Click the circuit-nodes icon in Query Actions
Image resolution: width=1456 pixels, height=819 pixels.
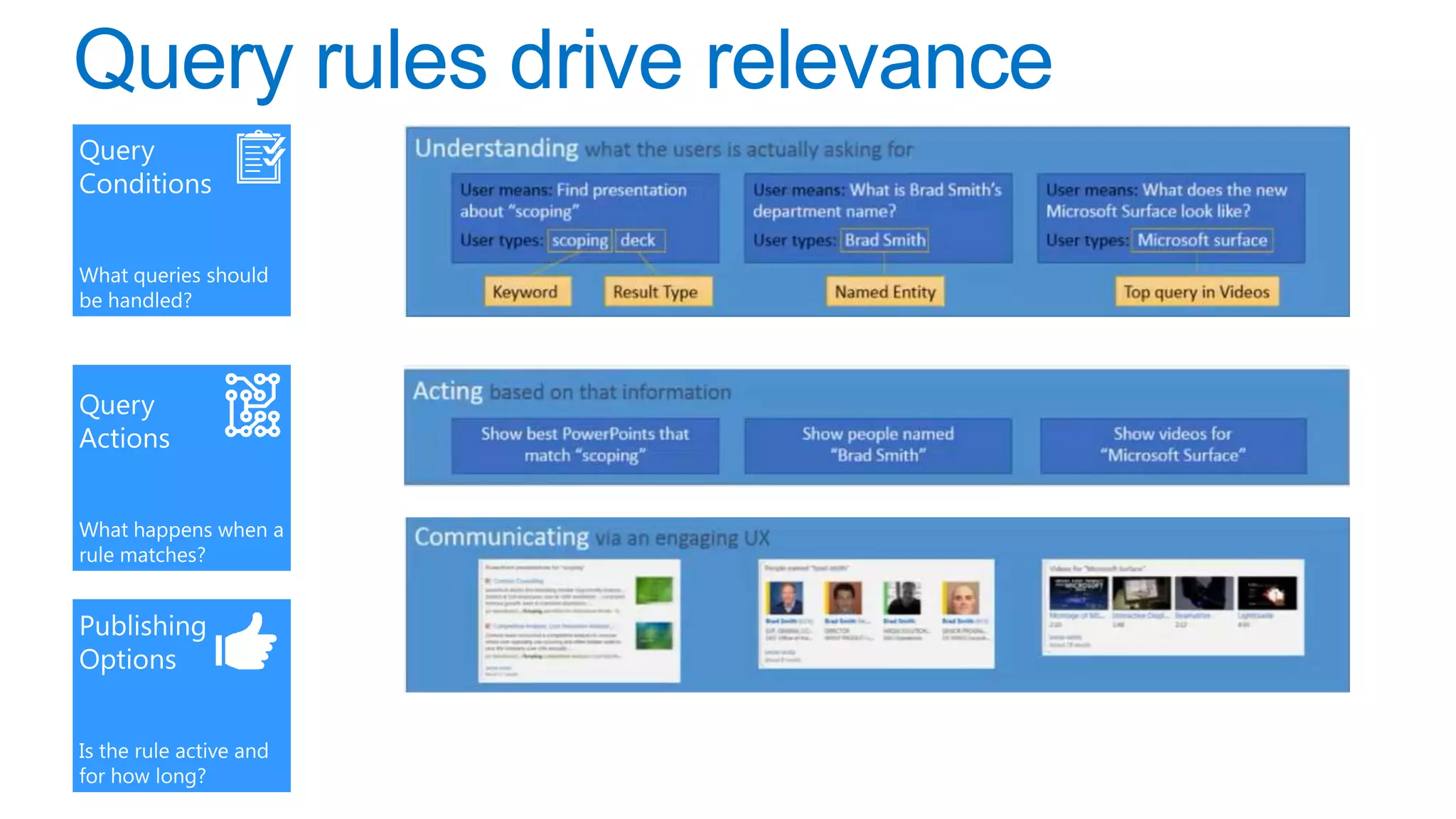pyautogui.click(x=252, y=405)
